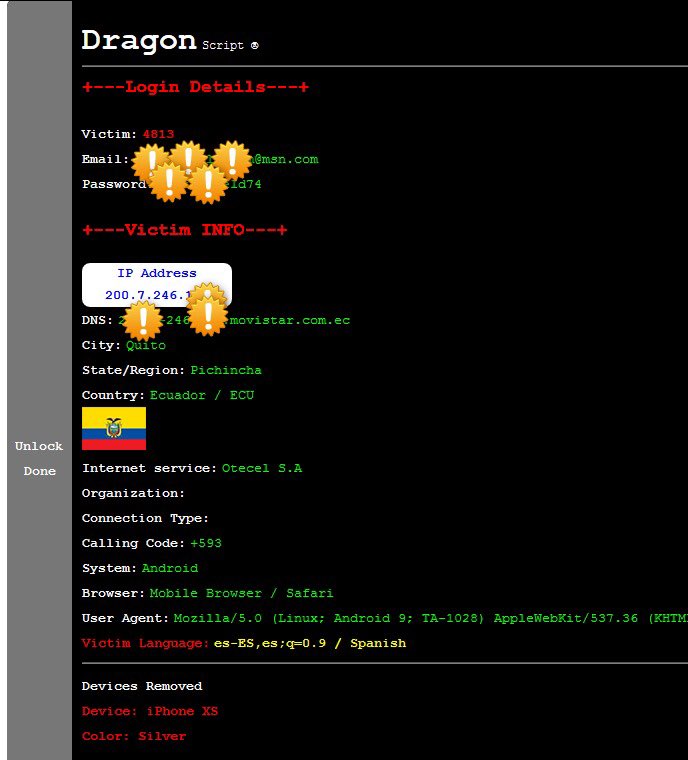Select the system value Android
688x760 pixels.
coord(170,569)
